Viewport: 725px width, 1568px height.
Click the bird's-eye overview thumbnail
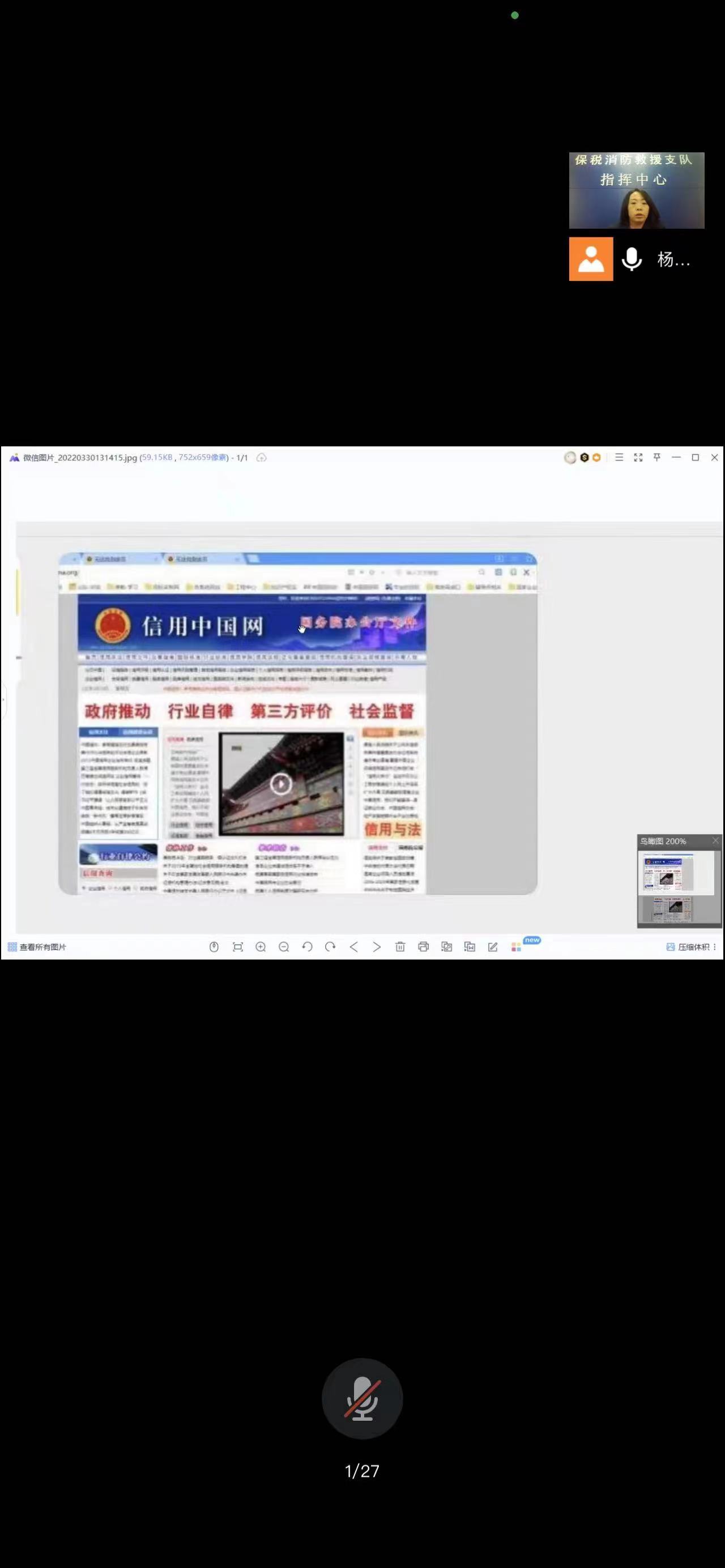click(x=679, y=888)
